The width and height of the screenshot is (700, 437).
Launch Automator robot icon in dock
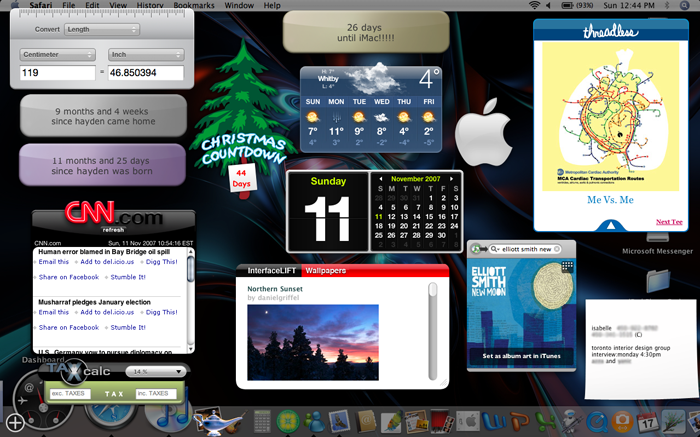[x=571, y=421]
